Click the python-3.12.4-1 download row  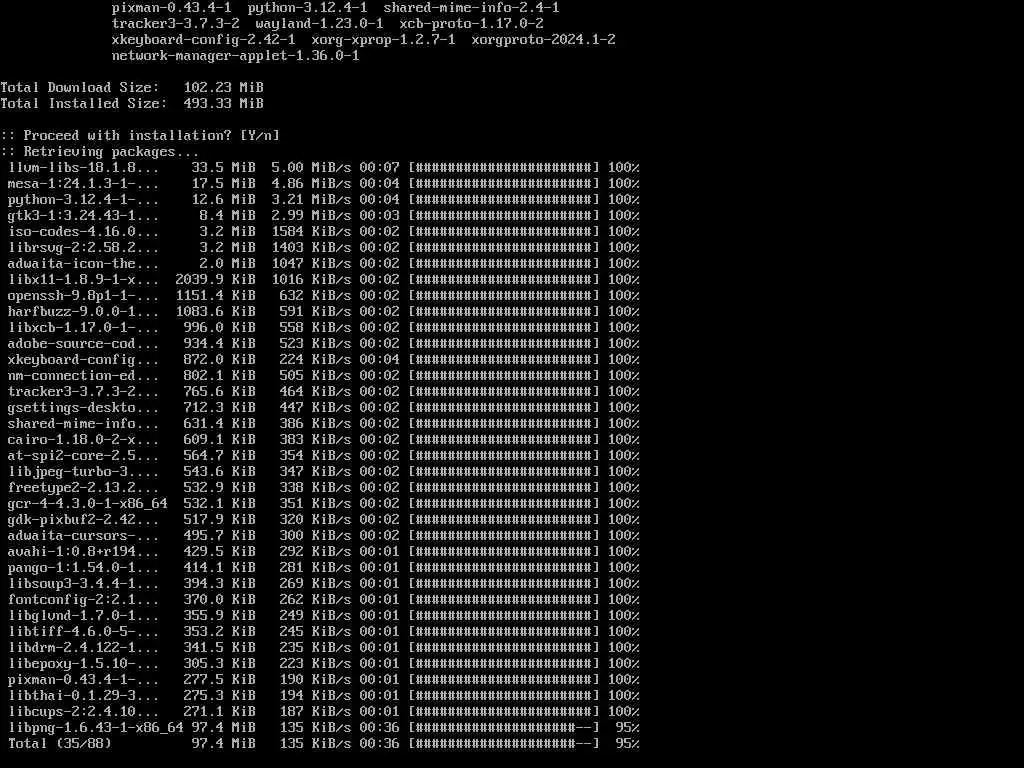(x=324, y=199)
